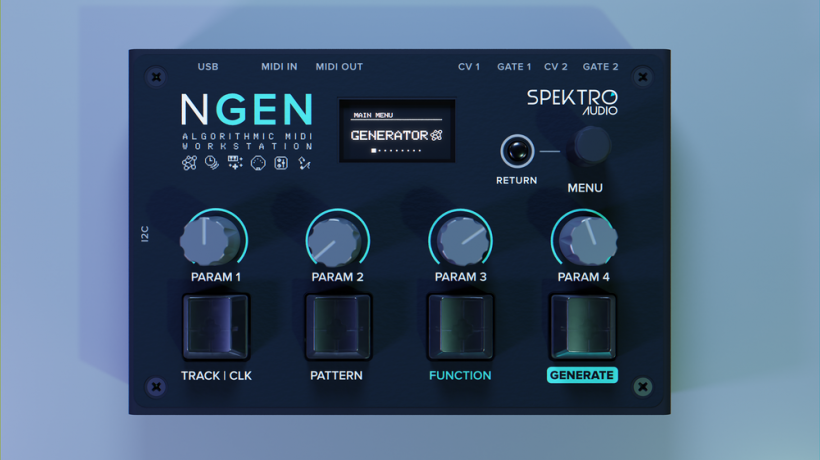The image size is (820, 460).
Task: Click the clock icon under the NGEN logo
Action: coord(212,163)
